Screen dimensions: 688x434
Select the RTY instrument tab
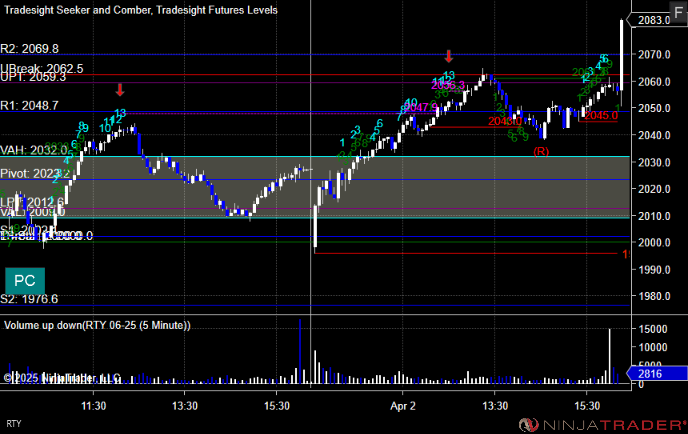point(14,423)
